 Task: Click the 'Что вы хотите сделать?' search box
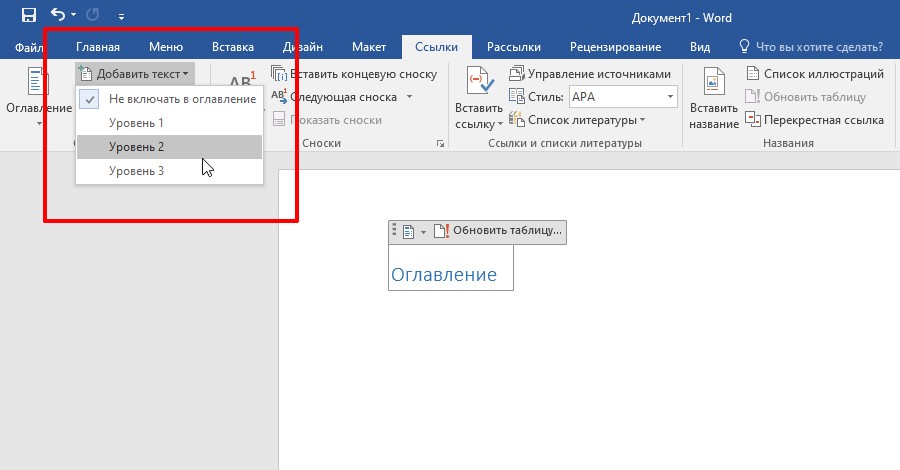[819, 47]
